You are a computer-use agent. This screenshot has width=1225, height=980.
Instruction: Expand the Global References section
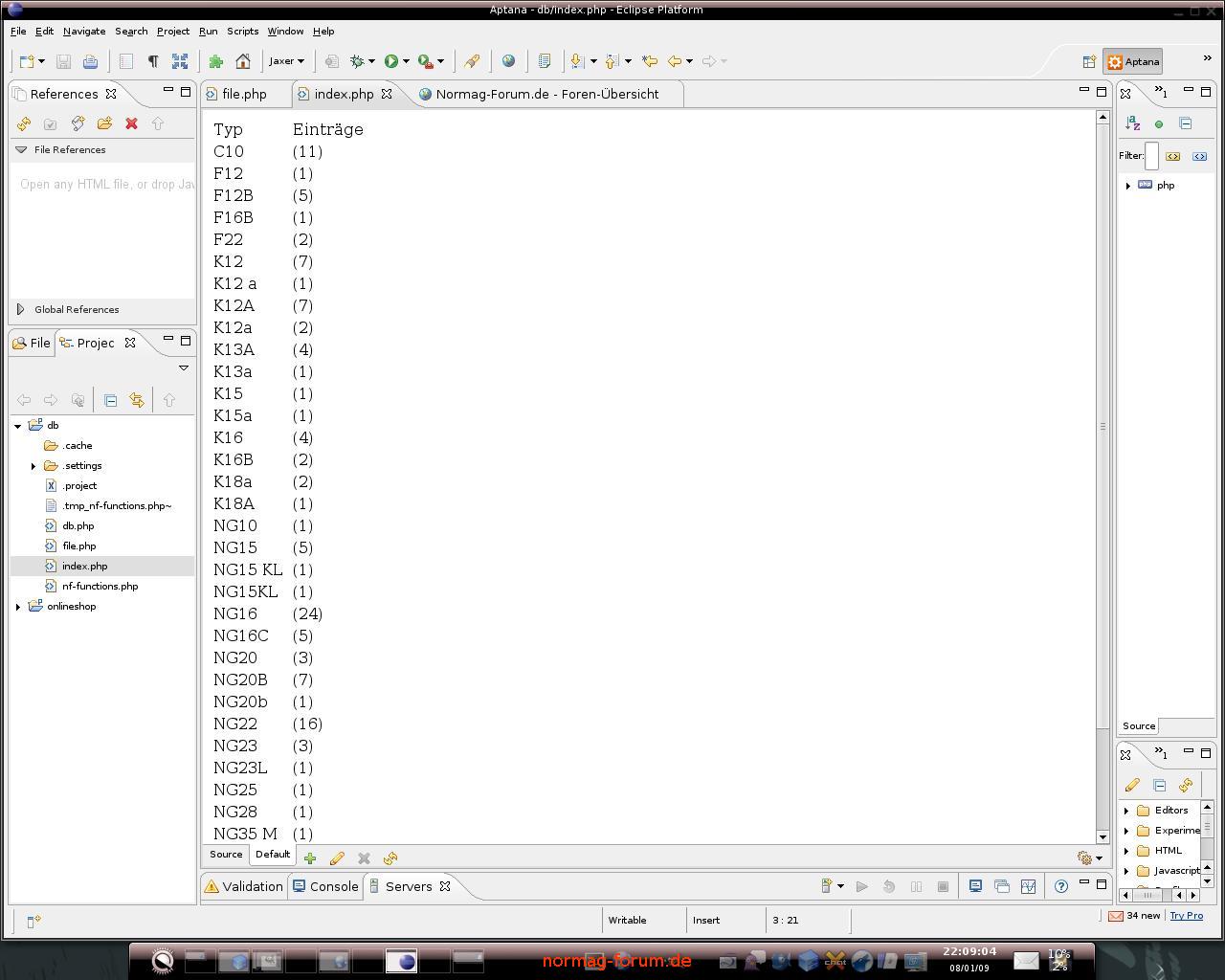[x=21, y=309]
